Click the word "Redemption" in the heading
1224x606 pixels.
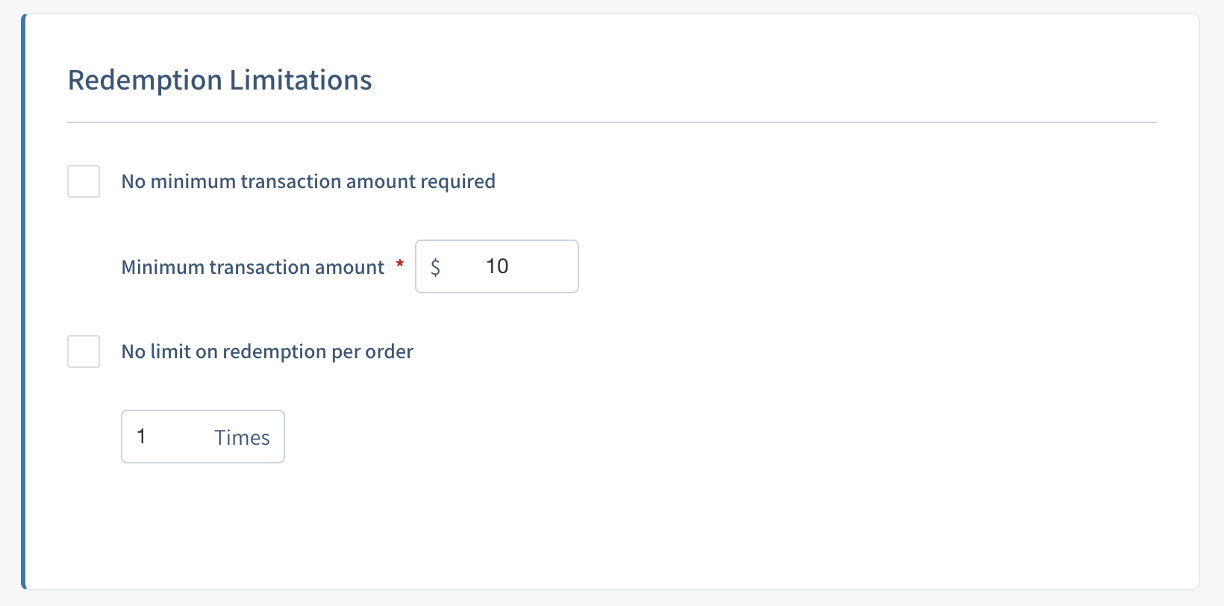point(145,80)
